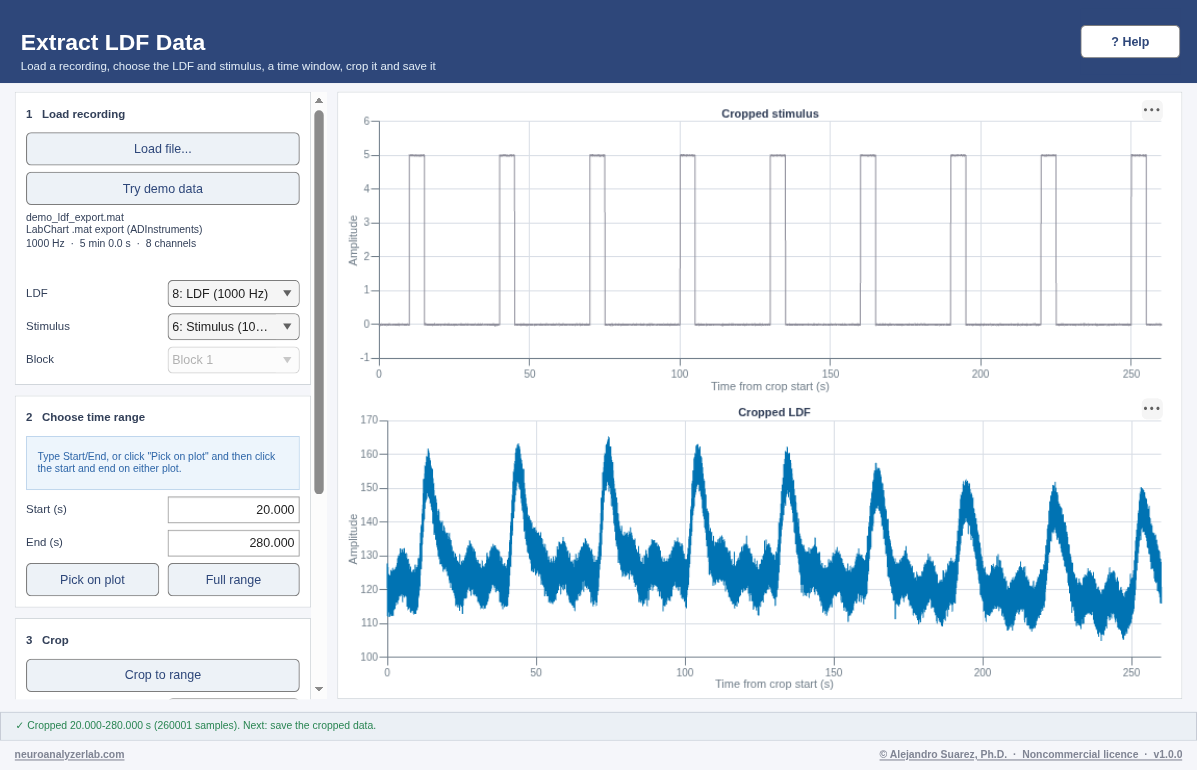This screenshot has height=770, width=1197.
Task: Click the Choose time range section heading
Action: tap(93, 417)
